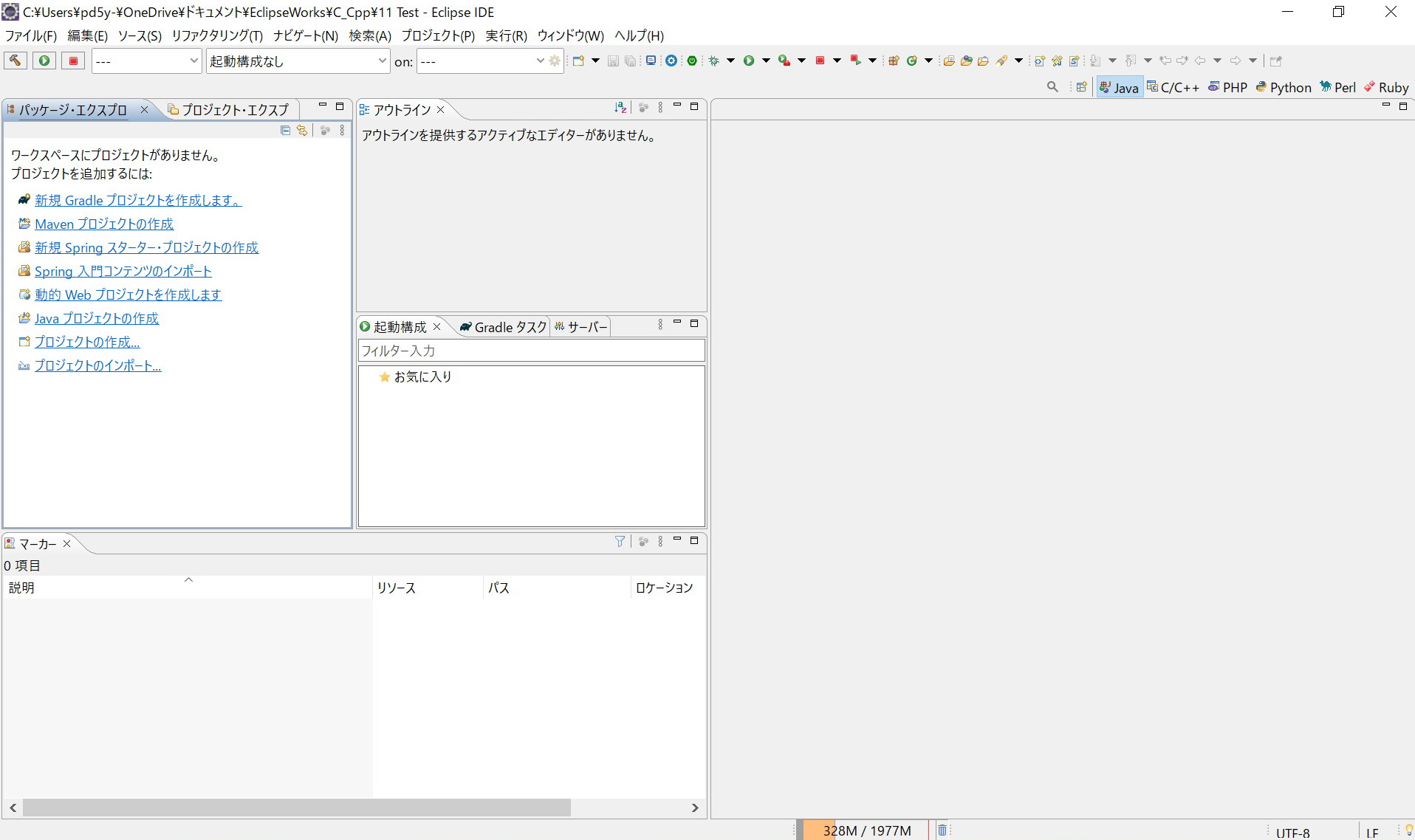The image size is (1415, 840).
Task: Switch to the プロジェクト・エクスプ tab
Action: click(x=229, y=109)
